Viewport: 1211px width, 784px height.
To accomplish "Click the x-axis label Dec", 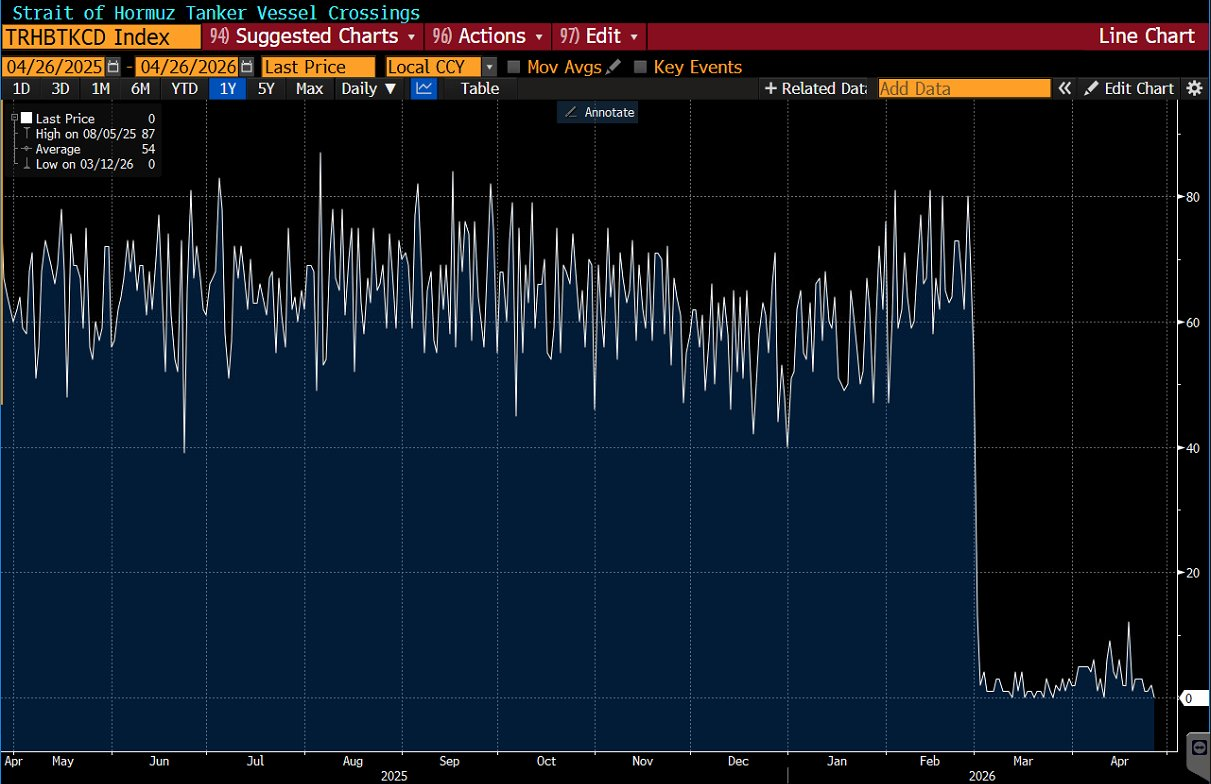I will point(738,761).
